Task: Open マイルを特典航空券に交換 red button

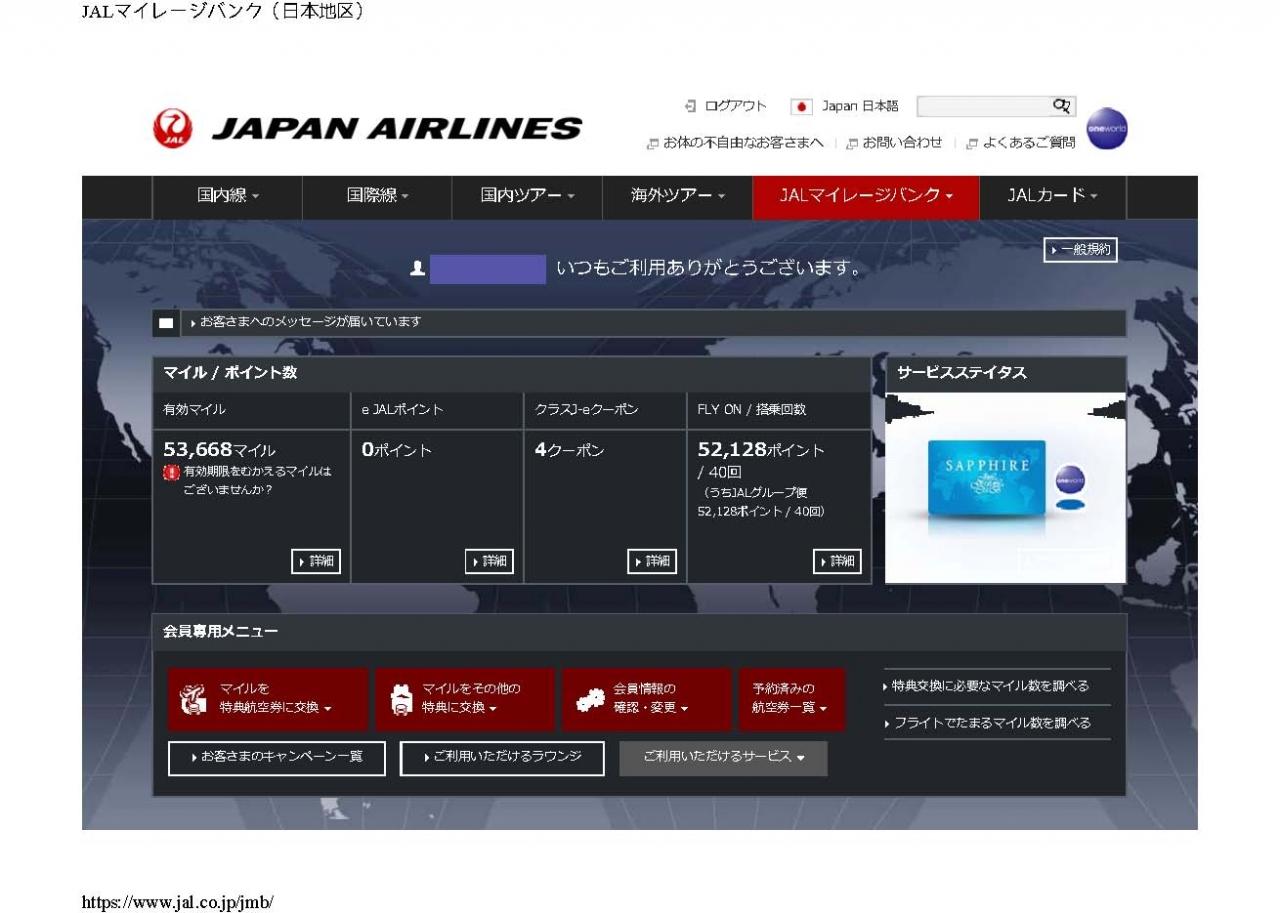Action: [x=267, y=699]
